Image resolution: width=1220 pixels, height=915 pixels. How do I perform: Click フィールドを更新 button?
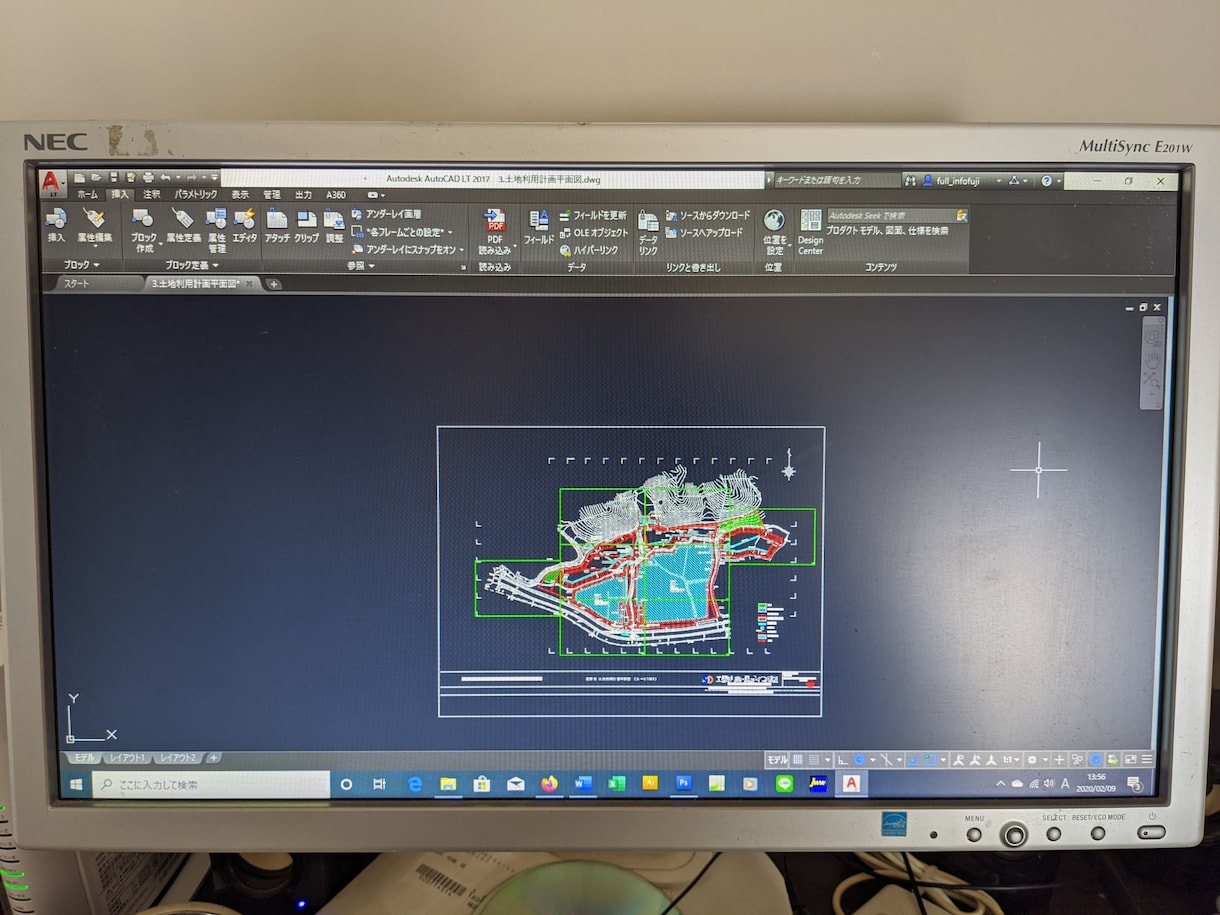coord(593,215)
